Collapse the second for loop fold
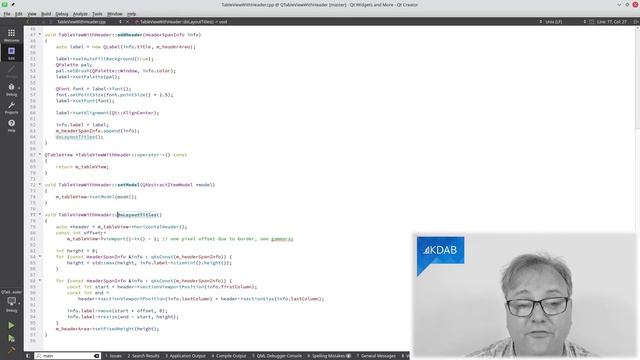Image resolution: width=640 pixels, height=360 pixels. (x=40, y=281)
